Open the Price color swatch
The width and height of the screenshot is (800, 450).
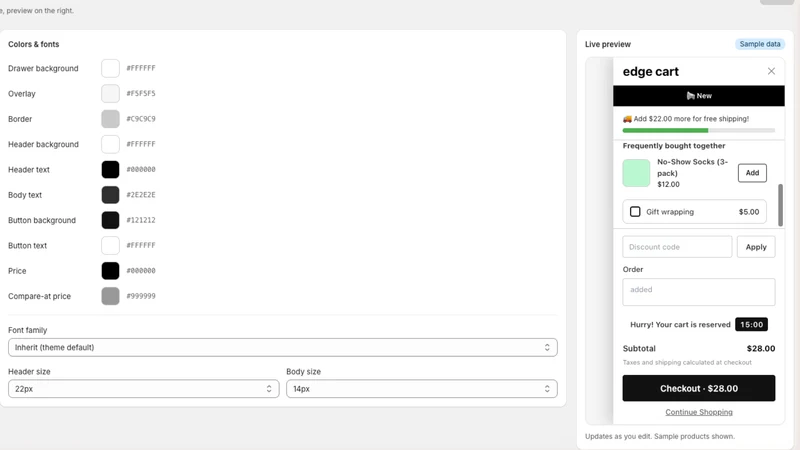110,271
